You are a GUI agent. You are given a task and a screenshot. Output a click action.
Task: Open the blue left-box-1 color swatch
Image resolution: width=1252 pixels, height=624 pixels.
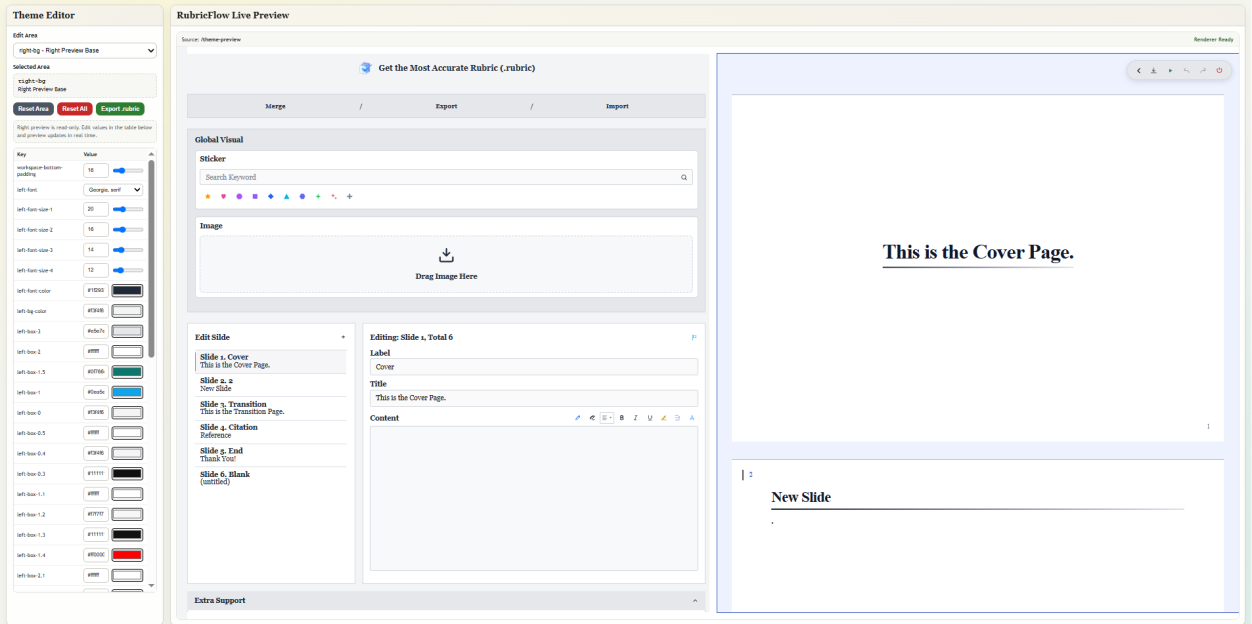tap(127, 392)
